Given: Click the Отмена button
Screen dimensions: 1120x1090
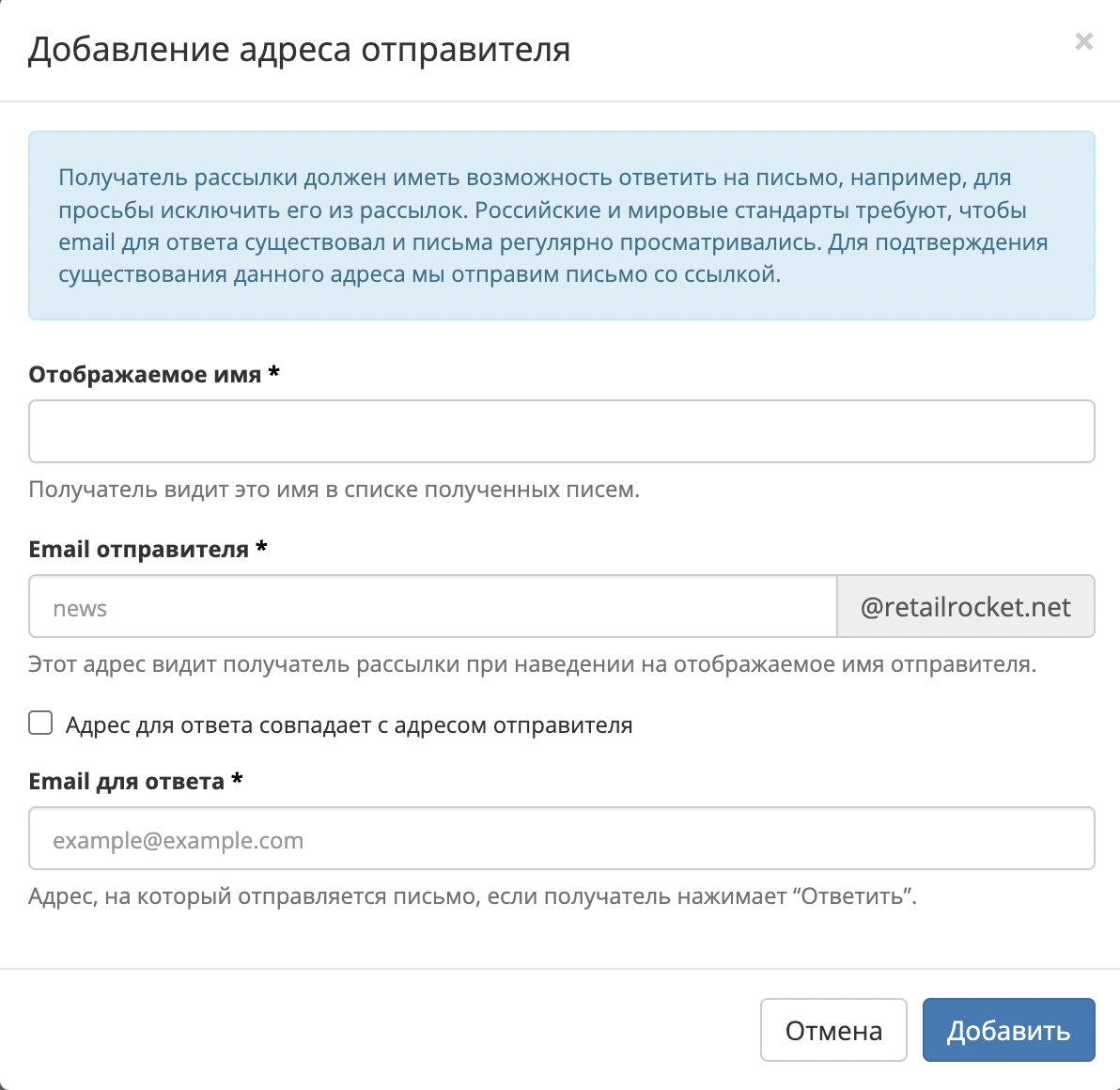Looking at the screenshot, I should pyautogui.click(x=833, y=1030).
